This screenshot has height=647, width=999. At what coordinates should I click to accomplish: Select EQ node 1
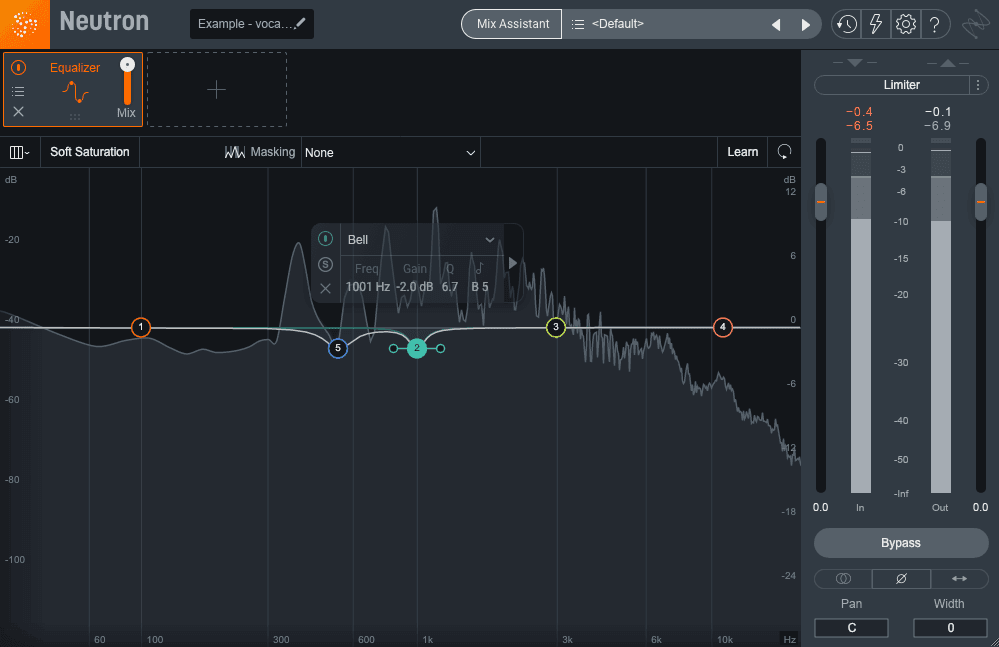tap(141, 327)
